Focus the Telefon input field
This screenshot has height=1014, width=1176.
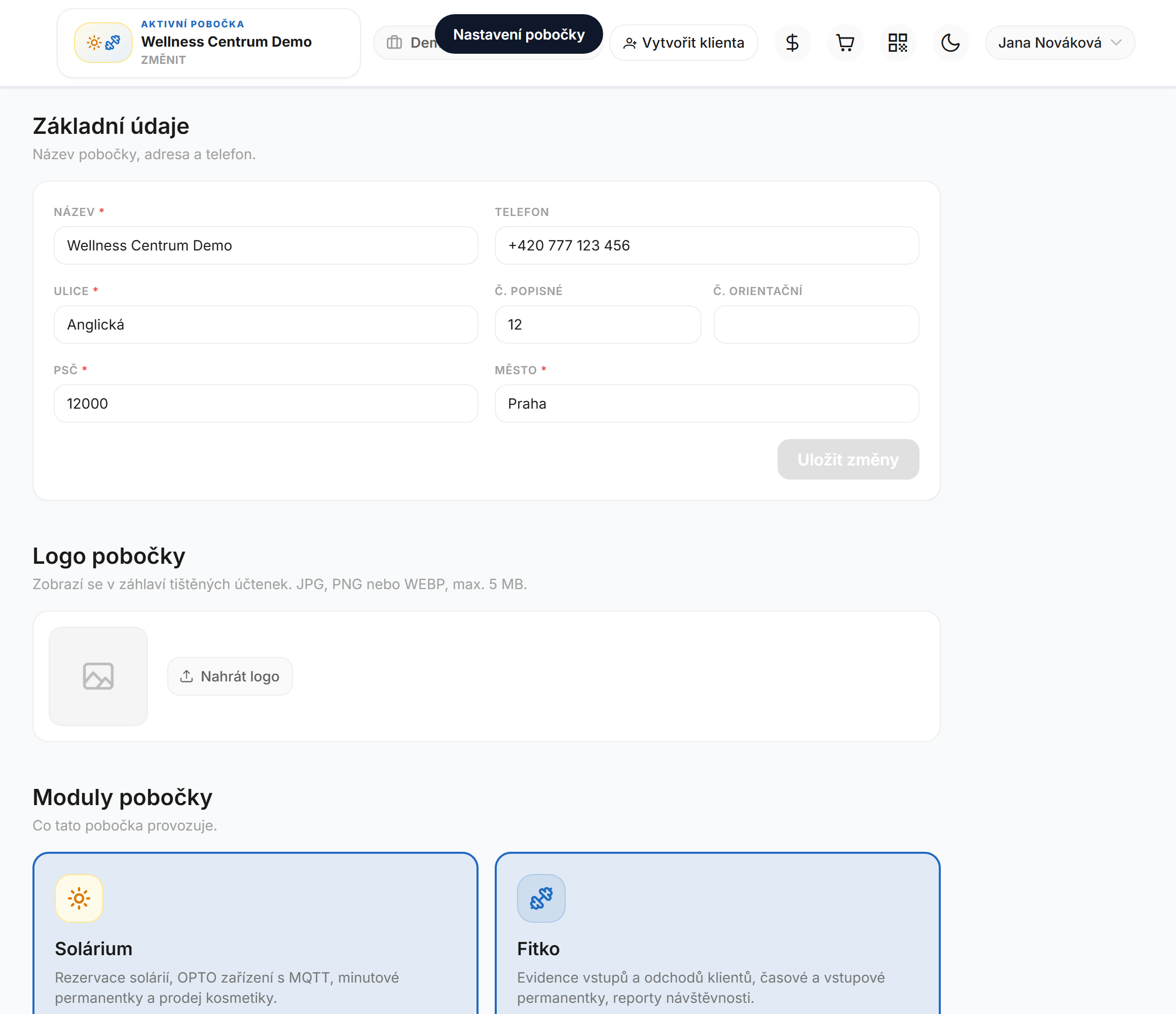pyautogui.click(x=707, y=245)
